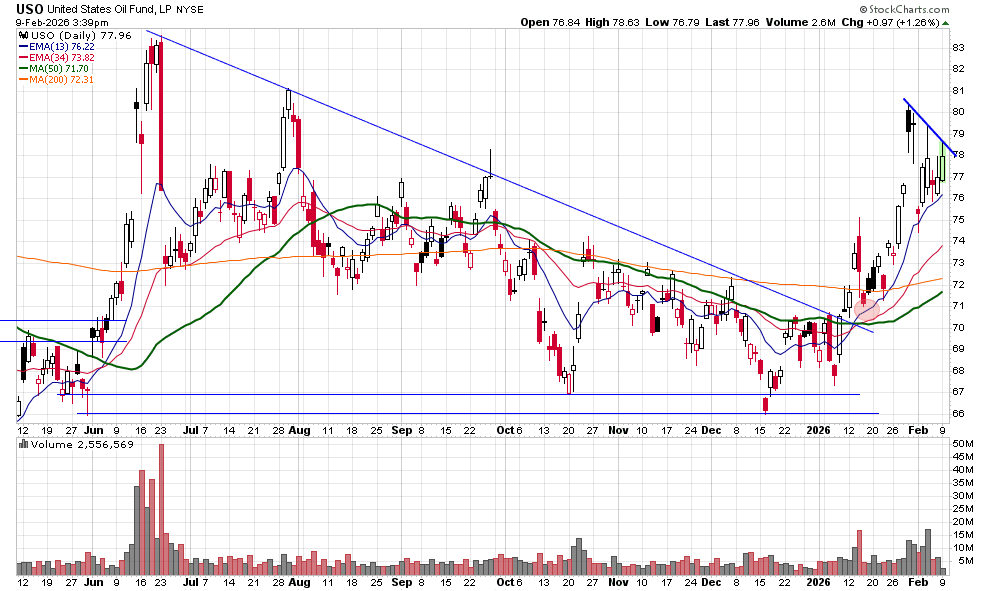
Task: Click the pink highlighted circle near the MA crossover
Action: click(866, 309)
